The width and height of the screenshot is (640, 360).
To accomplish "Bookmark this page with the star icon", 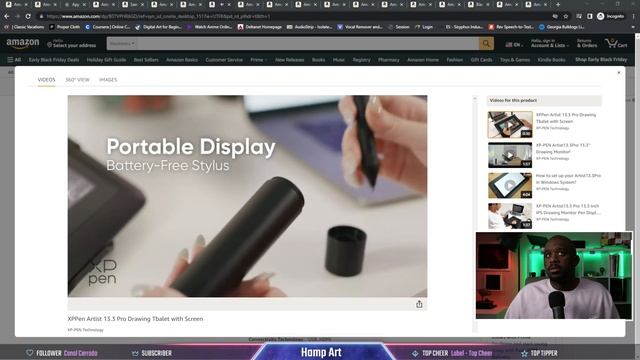I will tap(566, 16).
